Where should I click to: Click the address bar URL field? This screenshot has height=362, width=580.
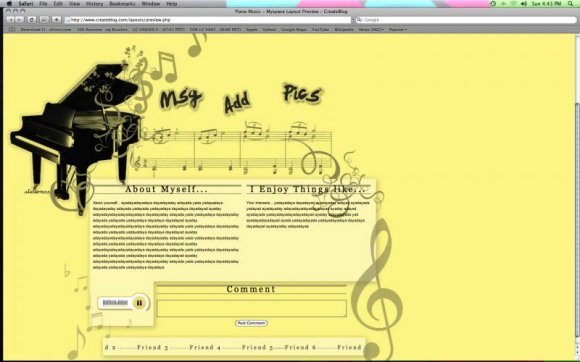tap(208, 20)
